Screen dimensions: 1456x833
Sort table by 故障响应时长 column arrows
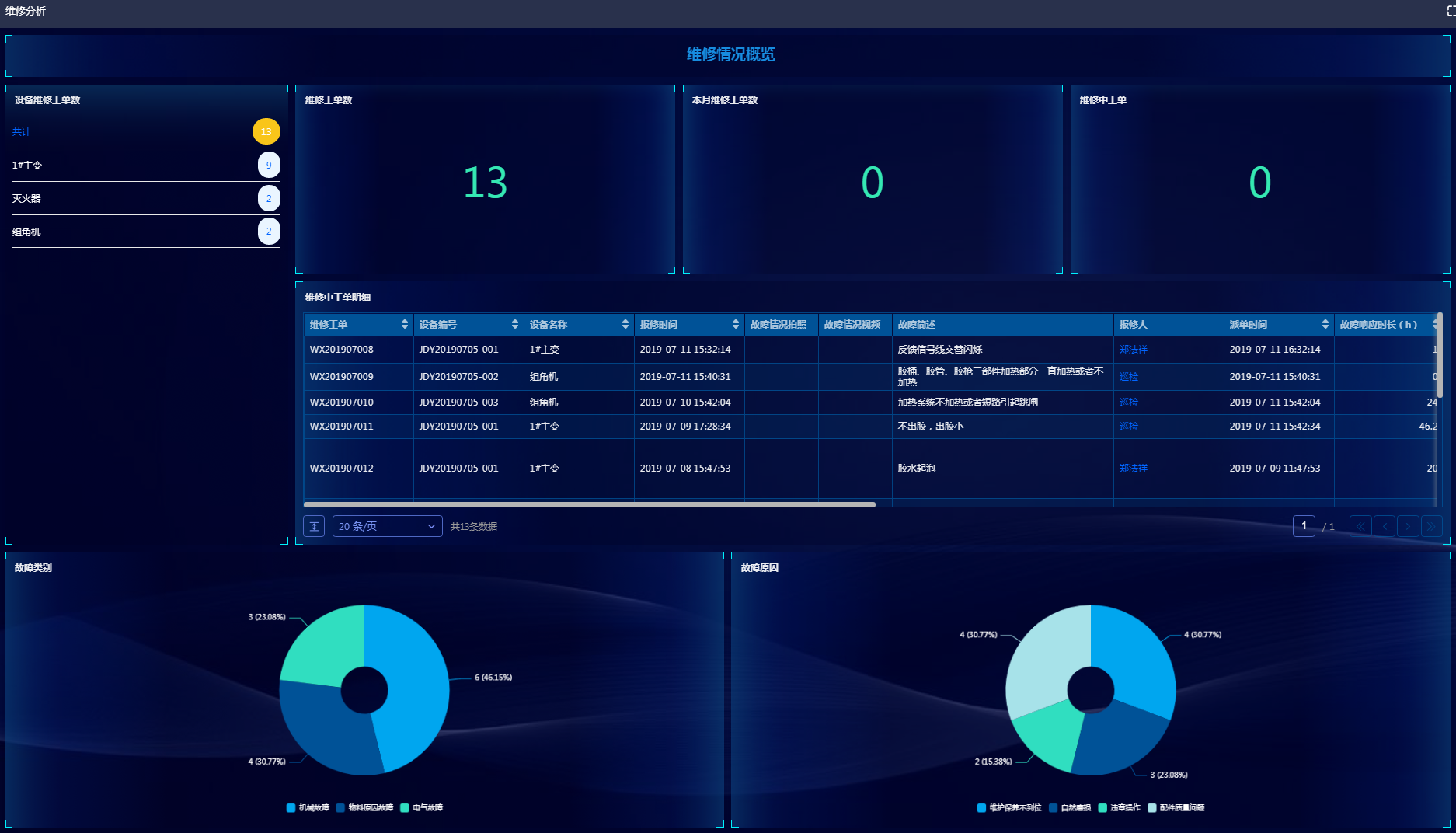pyautogui.click(x=1434, y=324)
